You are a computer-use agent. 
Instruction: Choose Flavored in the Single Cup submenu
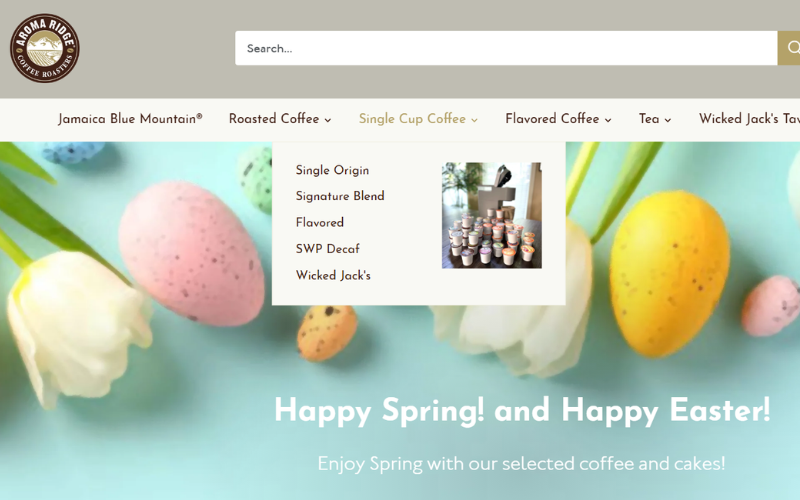pyautogui.click(x=320, y=222)
